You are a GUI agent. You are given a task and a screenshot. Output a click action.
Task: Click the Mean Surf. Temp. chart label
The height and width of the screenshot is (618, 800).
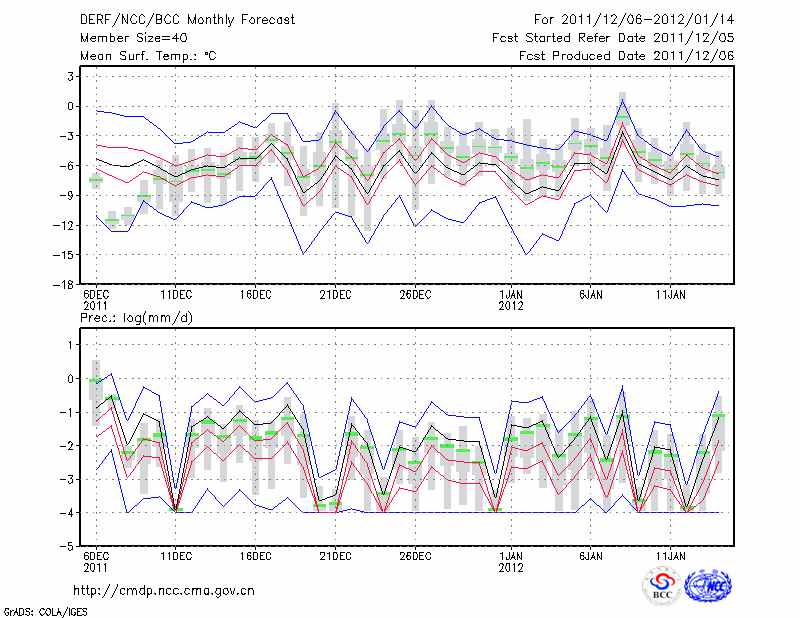point(148,56)
